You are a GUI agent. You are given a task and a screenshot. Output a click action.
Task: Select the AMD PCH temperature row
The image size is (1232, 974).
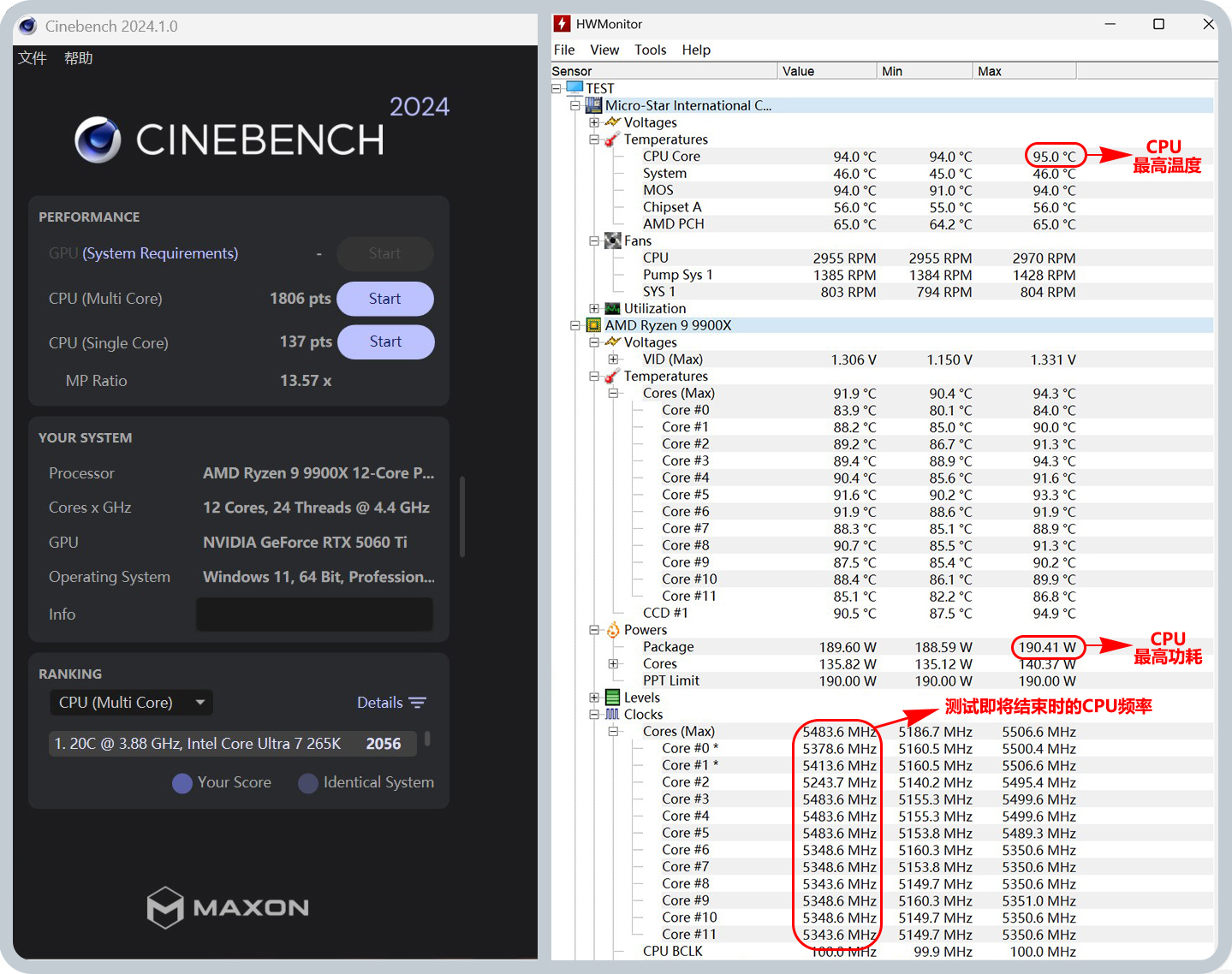click(x=883, y=224)
